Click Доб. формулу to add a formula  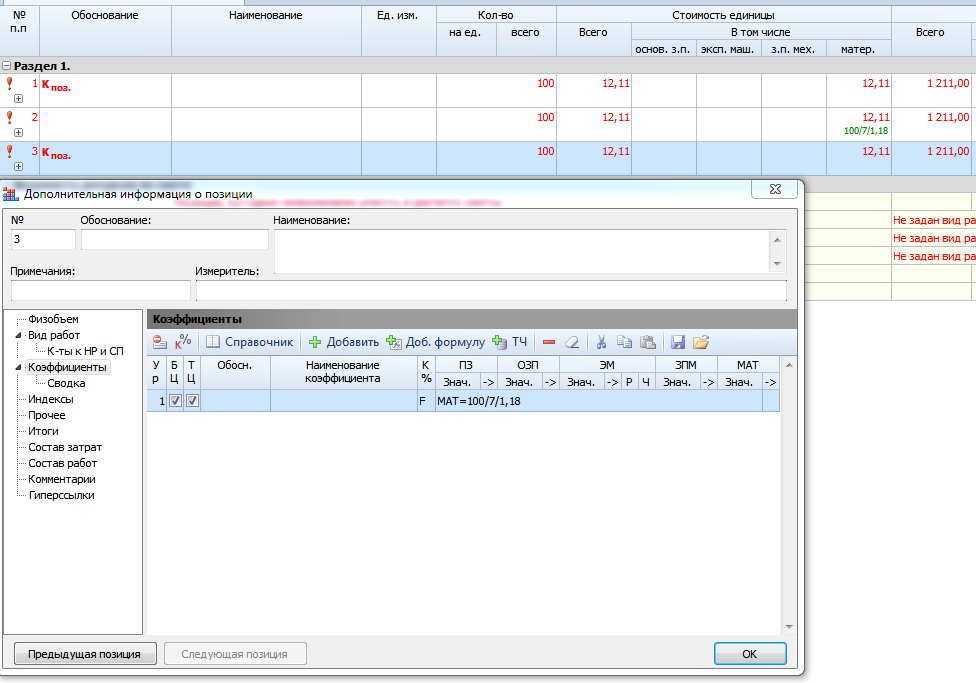pos(435,342)
